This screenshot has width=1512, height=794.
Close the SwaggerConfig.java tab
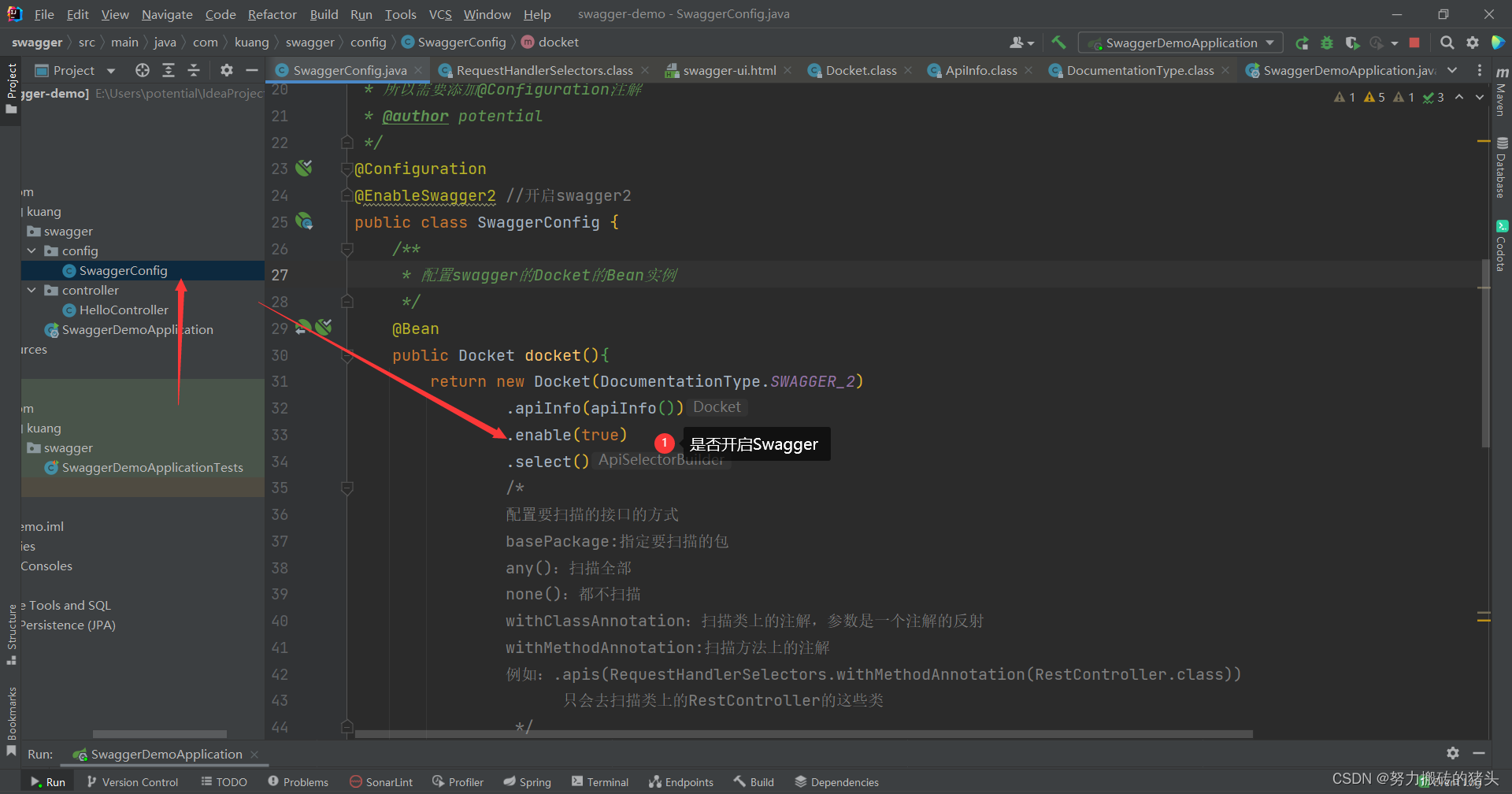tap(418, 70)
